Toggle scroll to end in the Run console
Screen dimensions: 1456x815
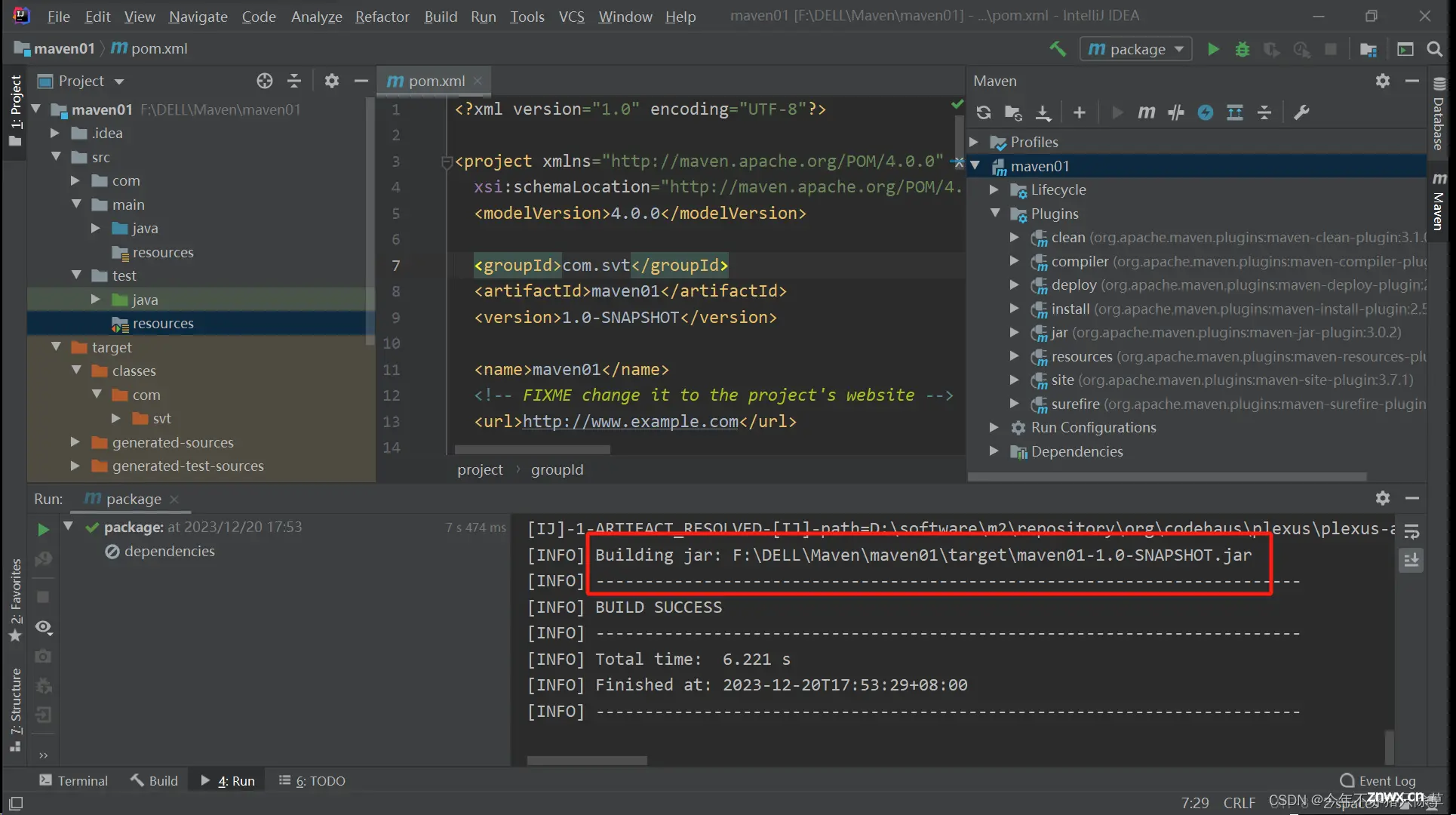click(1411, 560)
